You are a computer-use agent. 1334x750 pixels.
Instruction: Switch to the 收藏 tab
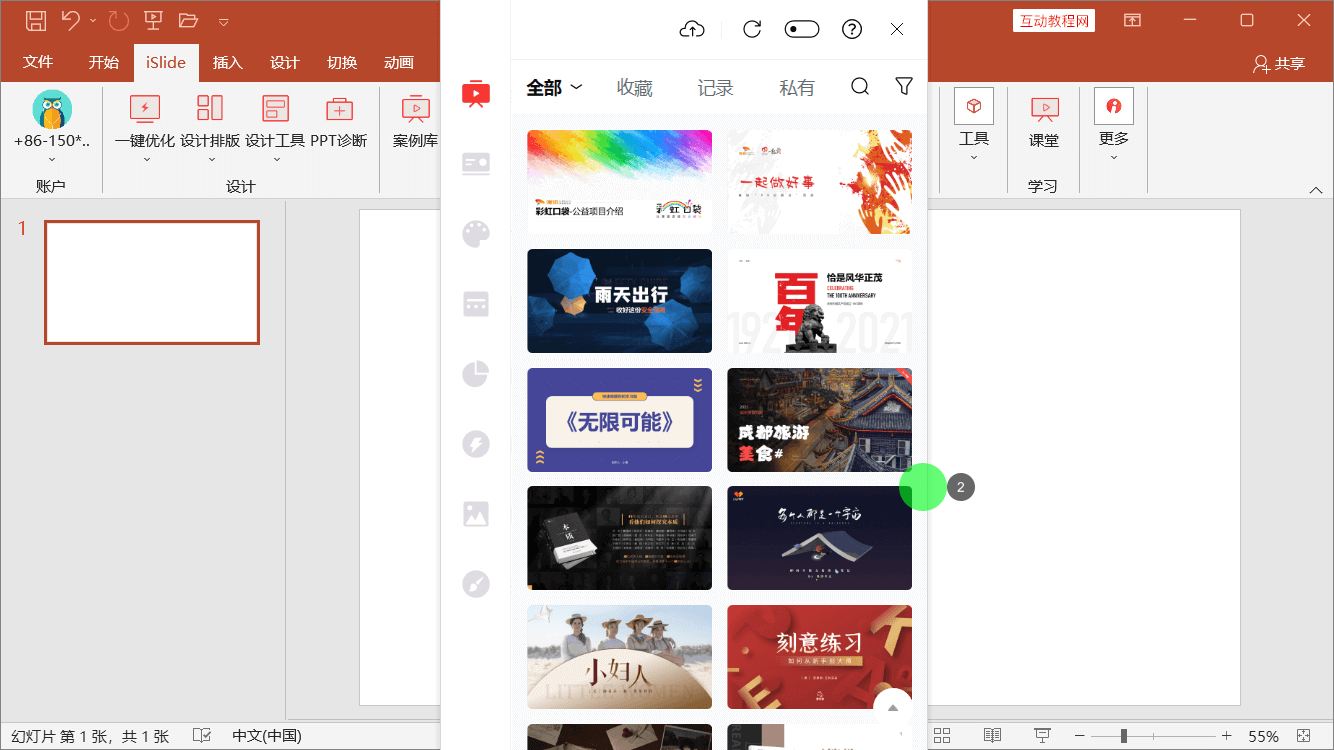[634, 88]
